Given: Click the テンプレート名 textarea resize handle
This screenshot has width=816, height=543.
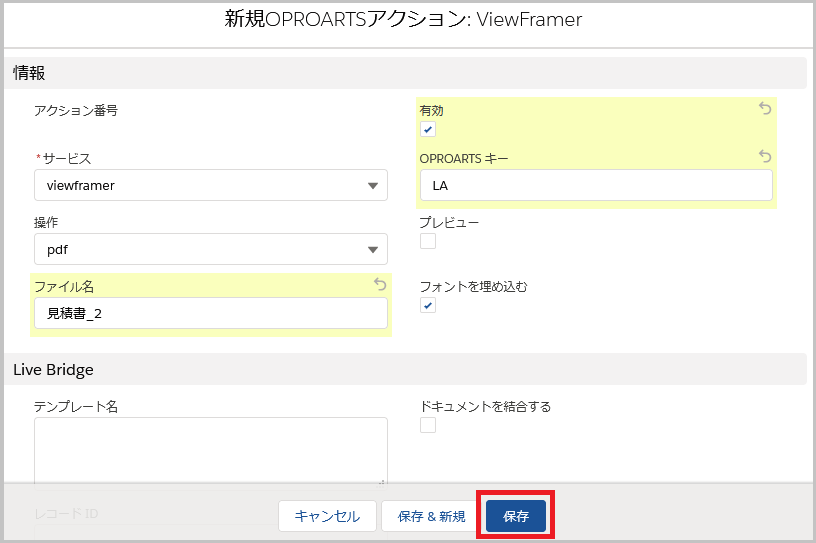Looking at the screenshot, I should pyautogui.click(x=383, y=481).
